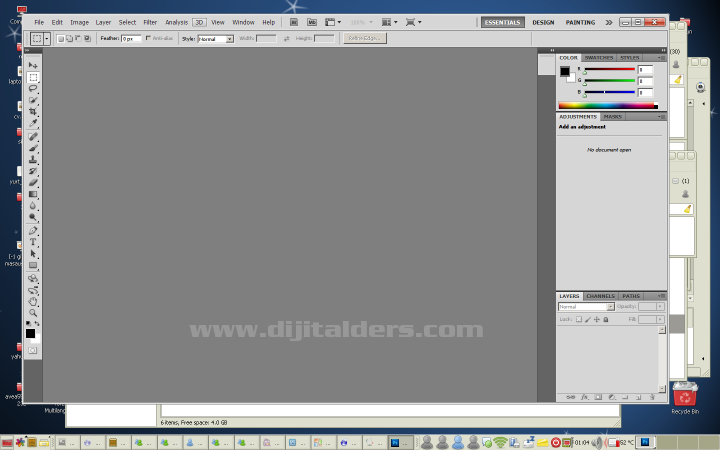Click Create new layer icon in Layers panel
Screen dimensions: 720x450
(638, 397)
